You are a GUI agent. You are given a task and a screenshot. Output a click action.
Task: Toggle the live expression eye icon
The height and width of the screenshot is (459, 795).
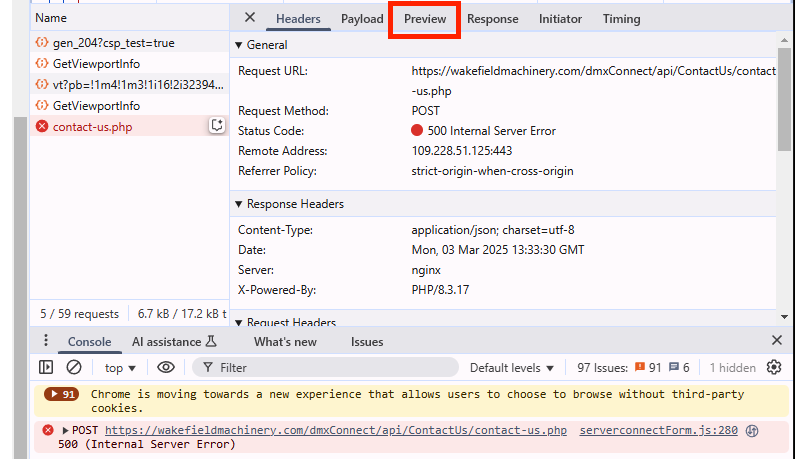coord(166,367)
